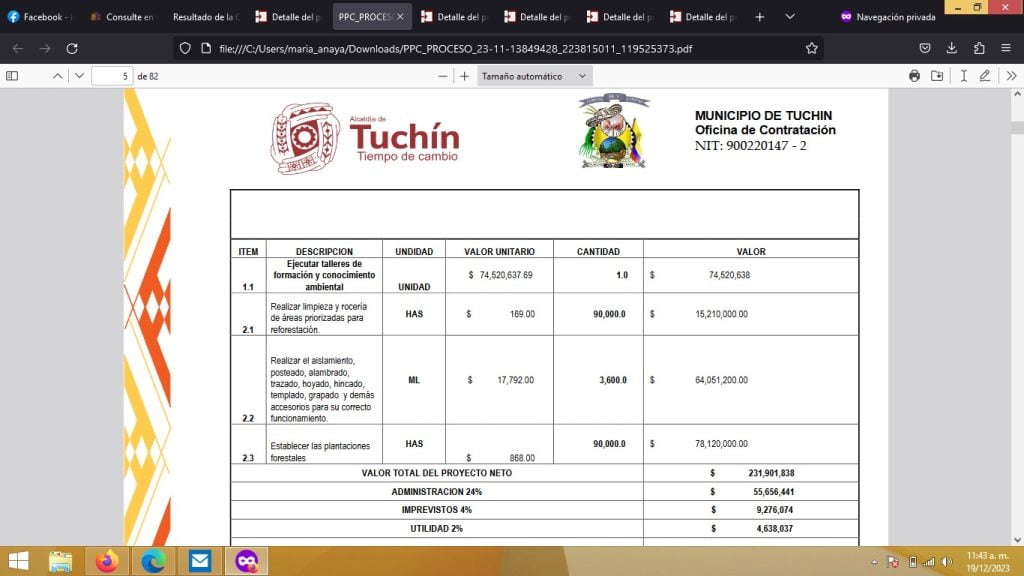Go forward in browser history
Screen dimensions: 1024x576
(x=44, y=48)
